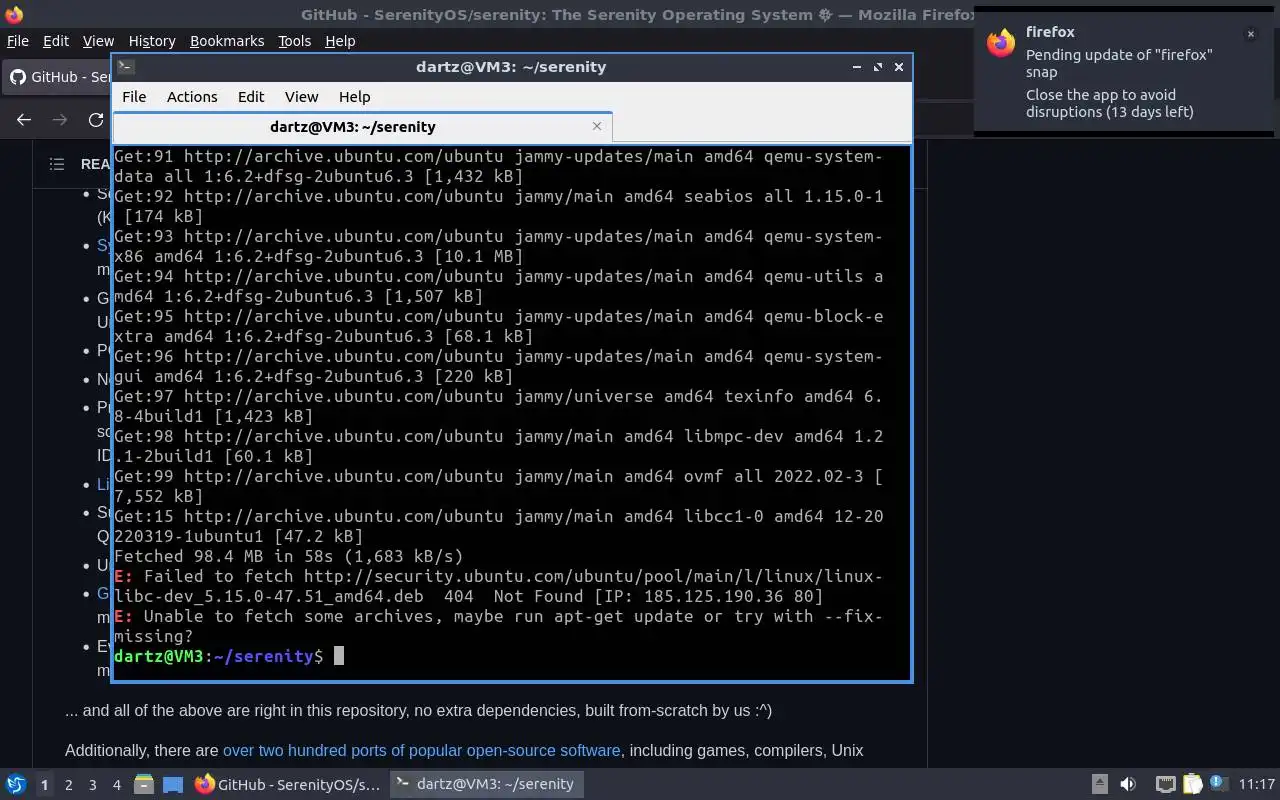Click the terminal window title-bar icon
This screenshot has width=1280, height=800.
[125, 67]
